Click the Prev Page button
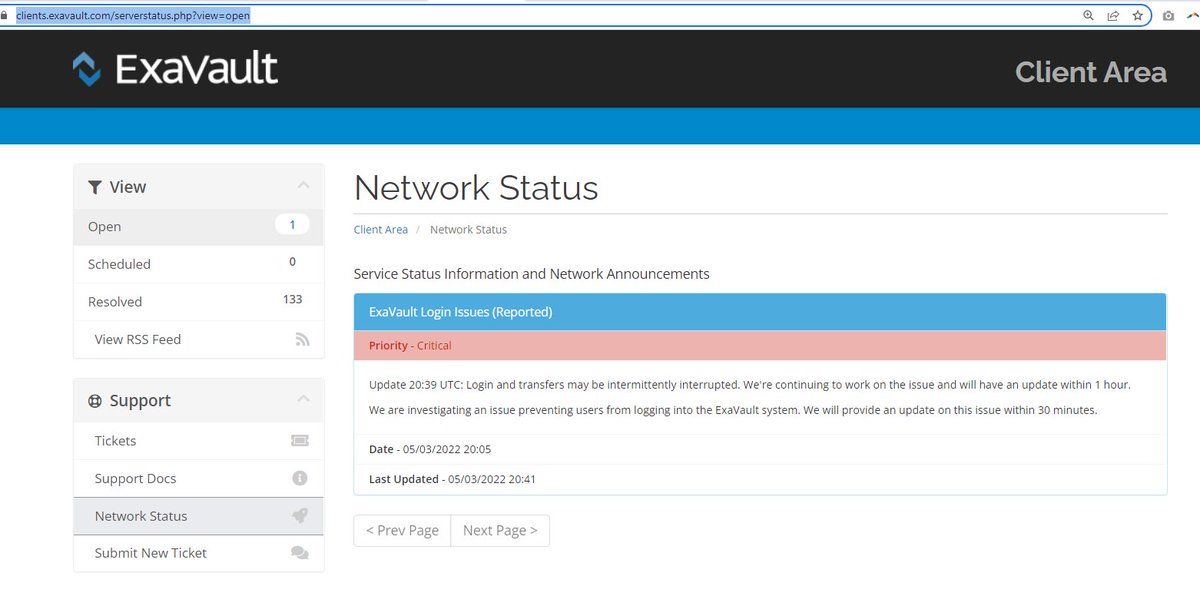Image resolution: width=1200 pixels, height=596 pixels. coord(402,530)
